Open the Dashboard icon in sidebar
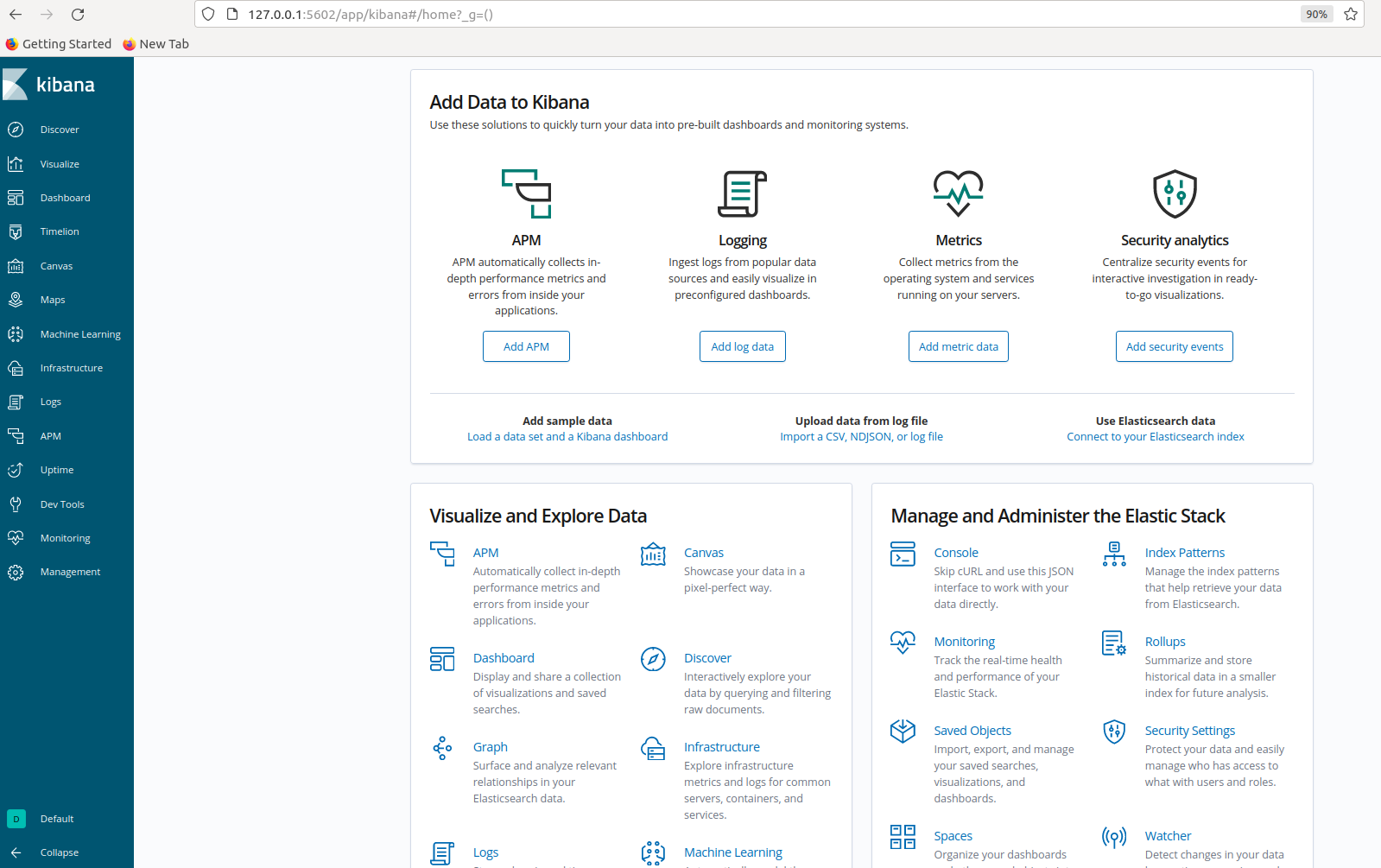 point(16,198)
